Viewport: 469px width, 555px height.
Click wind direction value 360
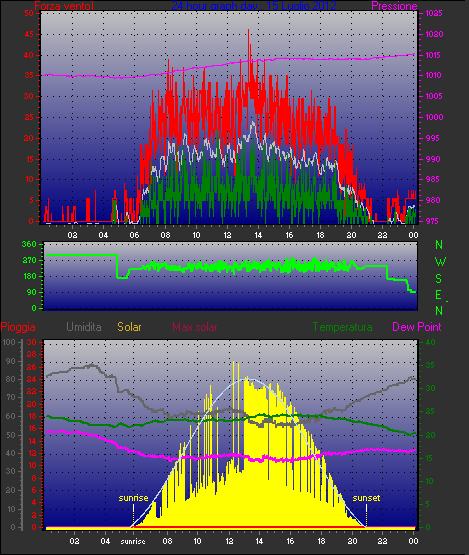tap(29, 244)
